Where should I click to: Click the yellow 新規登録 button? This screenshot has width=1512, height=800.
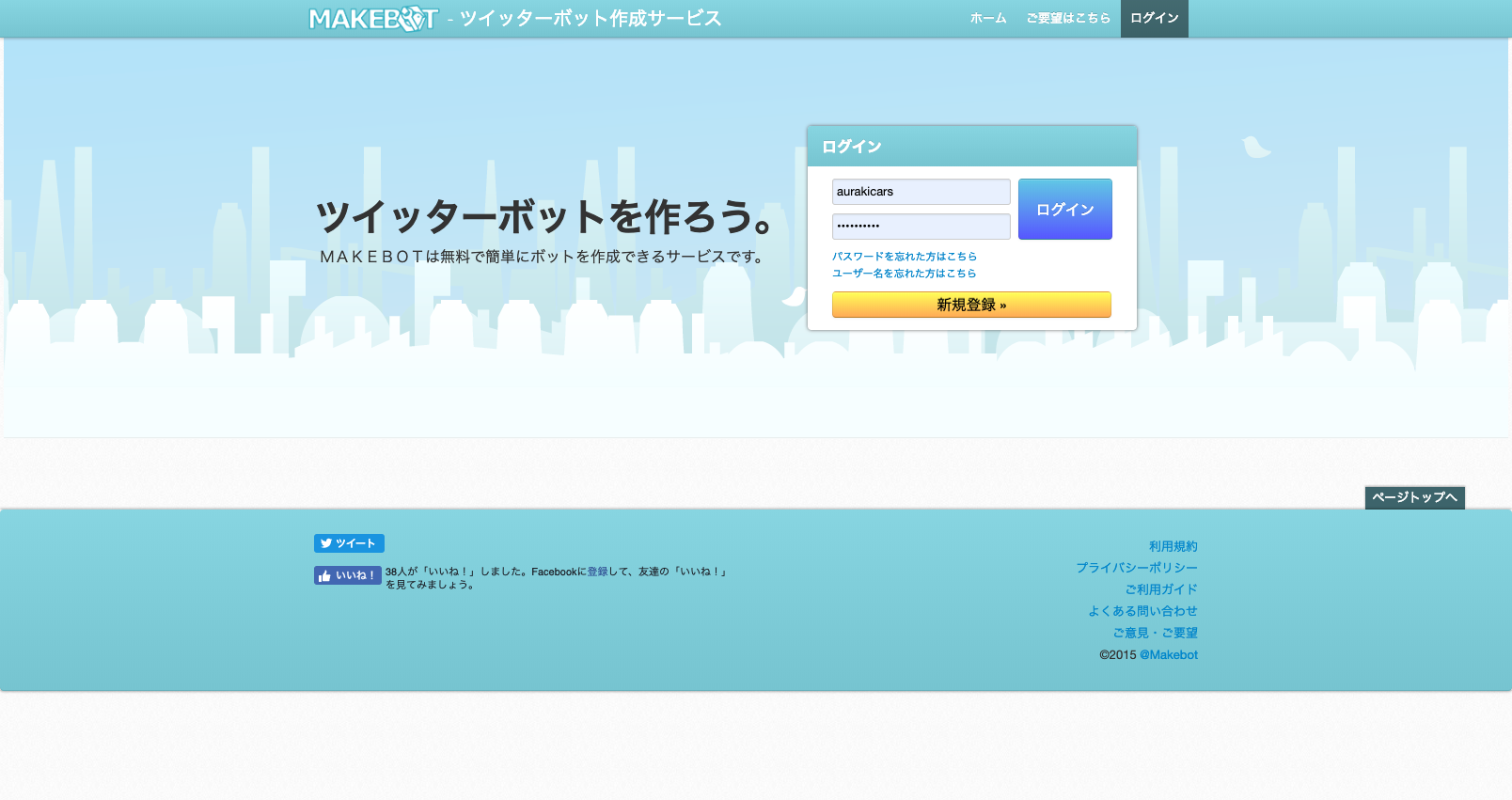click(x=971, y=305)
